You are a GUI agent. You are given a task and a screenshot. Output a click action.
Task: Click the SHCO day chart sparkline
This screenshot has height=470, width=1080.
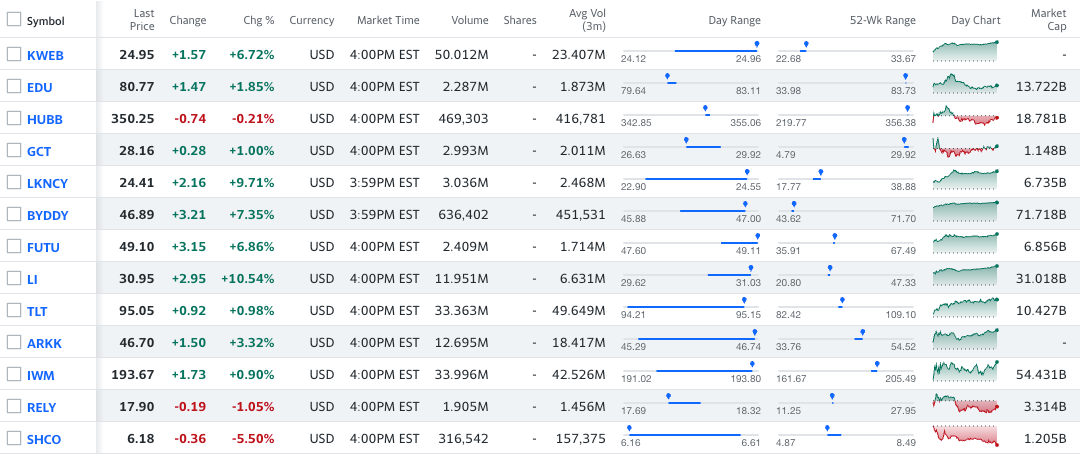[x=966, y=436]
